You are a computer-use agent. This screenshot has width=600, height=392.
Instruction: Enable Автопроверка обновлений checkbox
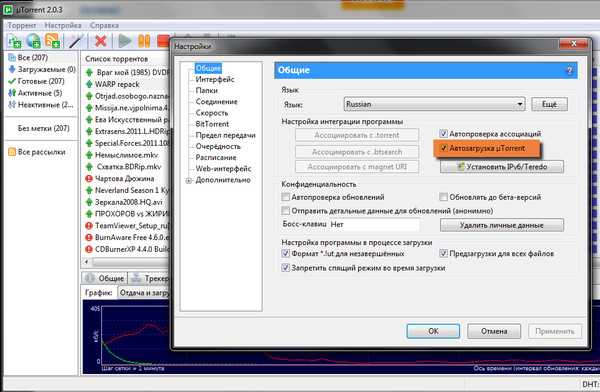pos(285,197)
